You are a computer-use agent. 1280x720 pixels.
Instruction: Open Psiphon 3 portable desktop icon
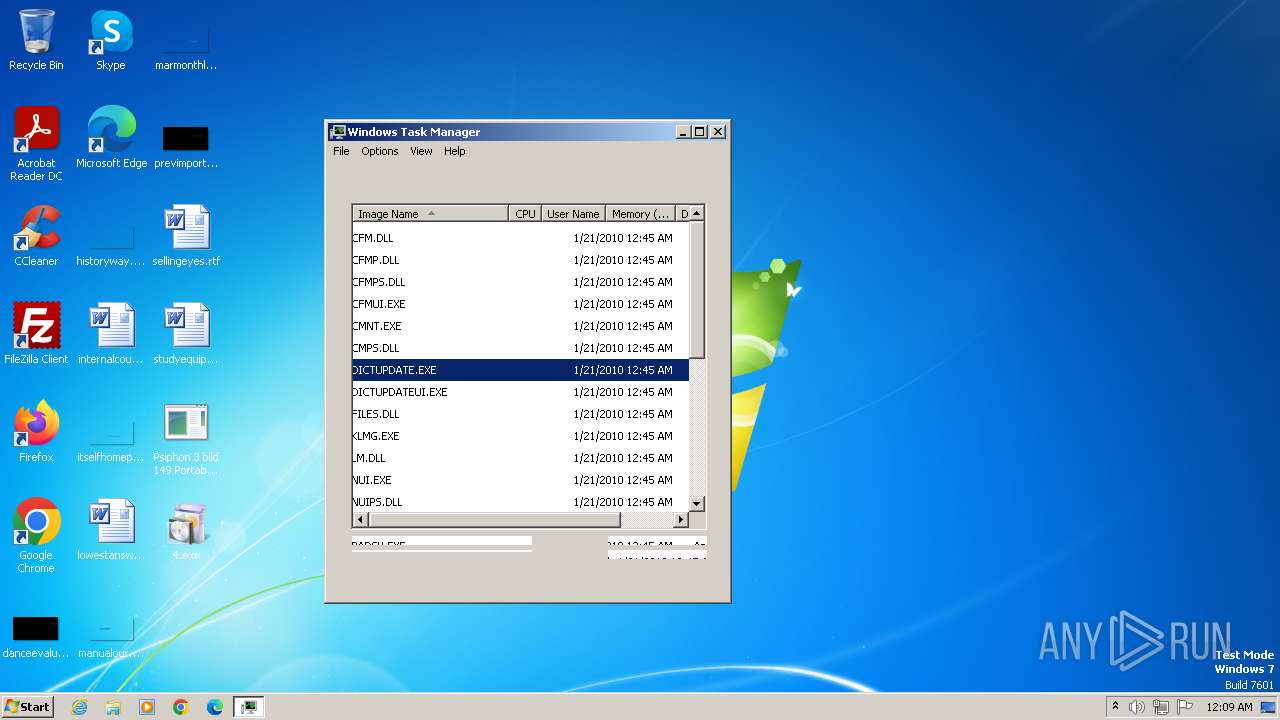[186, 438]
